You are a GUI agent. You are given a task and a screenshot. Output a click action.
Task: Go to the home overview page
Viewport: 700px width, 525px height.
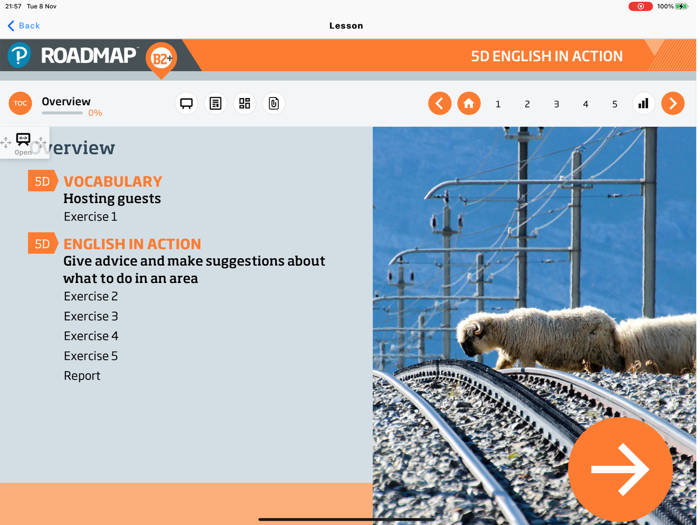coord(469,104)
